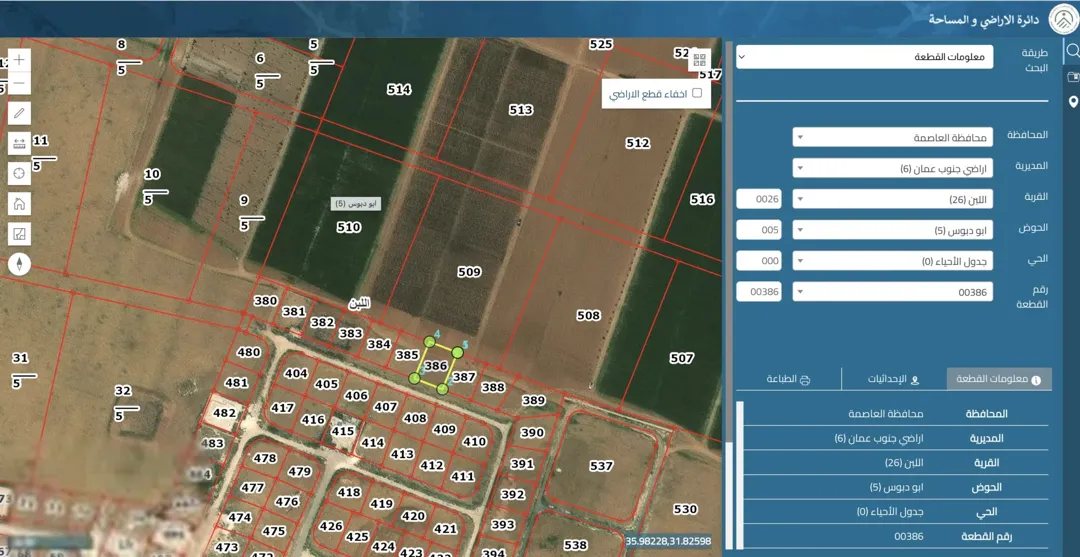The width and height of the screenshot is (1080, 557).
Task: Activate the locate crosshair tool
Action: [x=19, y=173]
